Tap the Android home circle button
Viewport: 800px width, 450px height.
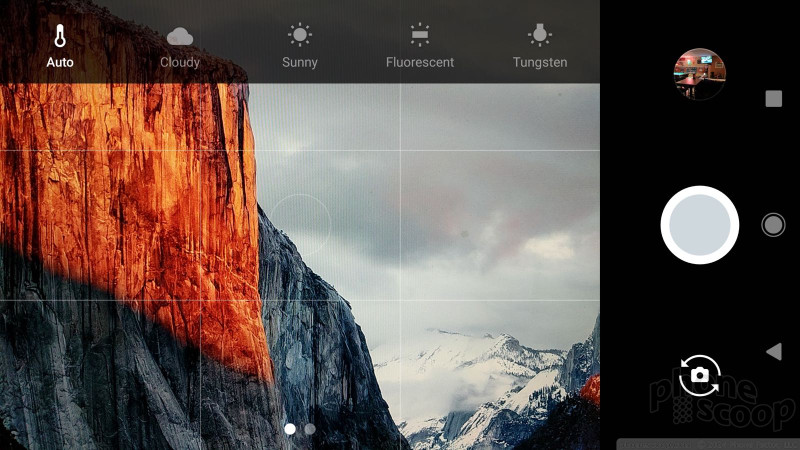[x=773, y=225]
